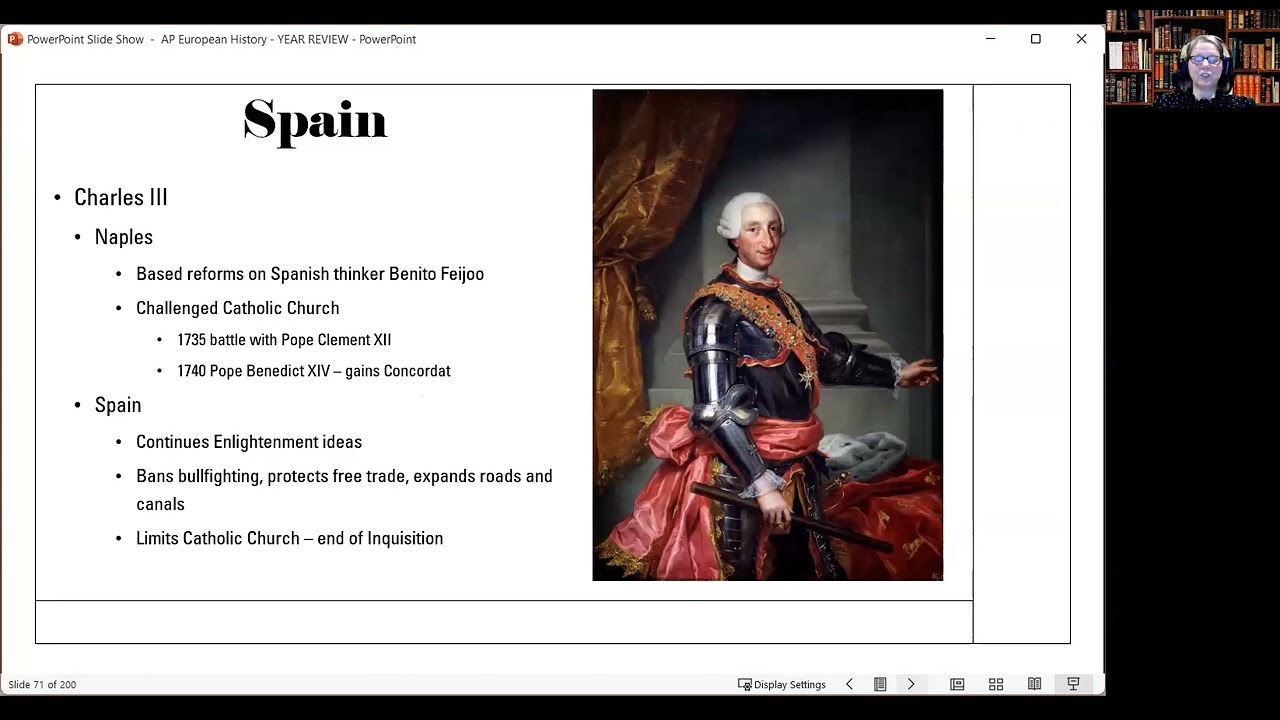Click the 'Slide 71 of 200' indicator
This screenshot has height=720, width=1280.
point(42,684)
